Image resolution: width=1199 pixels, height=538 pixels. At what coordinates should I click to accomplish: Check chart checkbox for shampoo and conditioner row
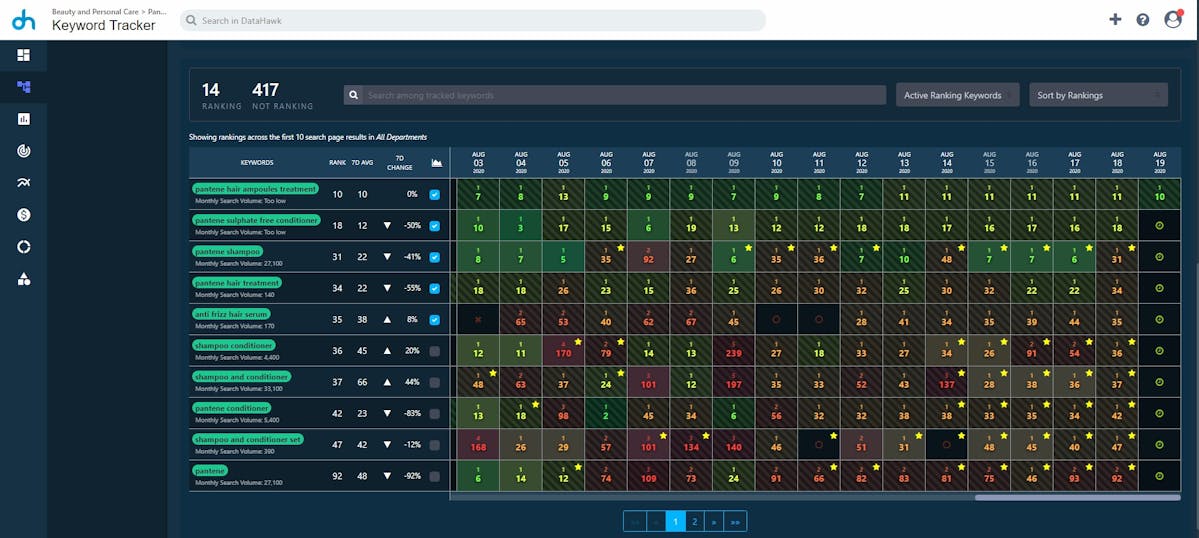pos(434,382)
